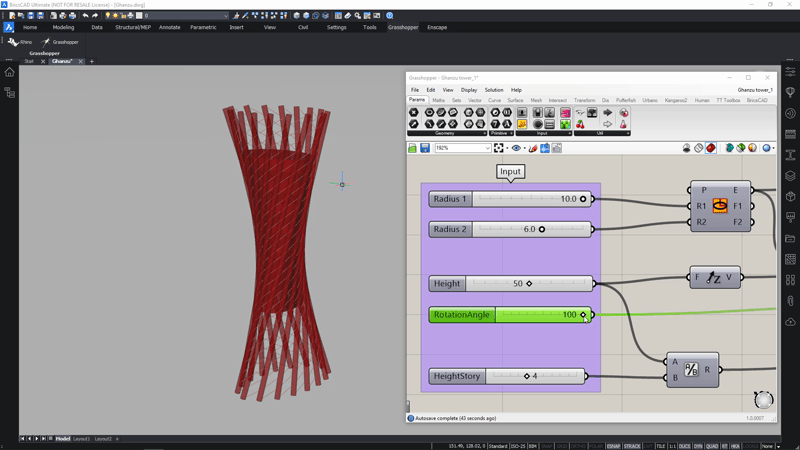Screen dimensions: 800x450
Task: Add a new drawing tab with plus button
Action: [92, 61]
